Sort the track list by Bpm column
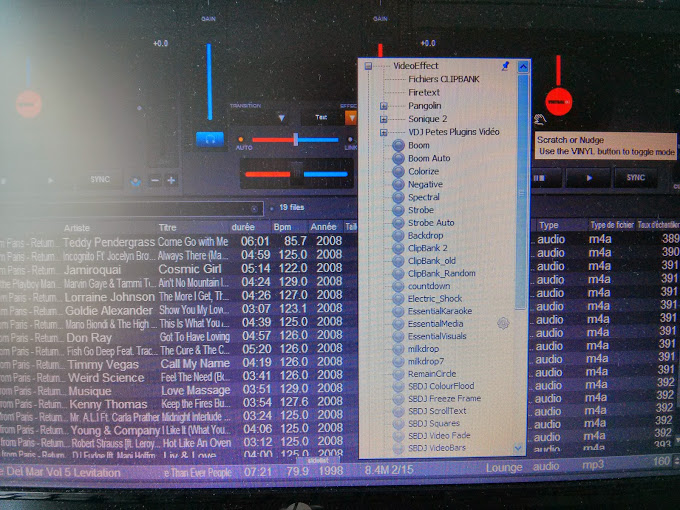The height and width of the screenshot is (510, 680). (283, 227)
